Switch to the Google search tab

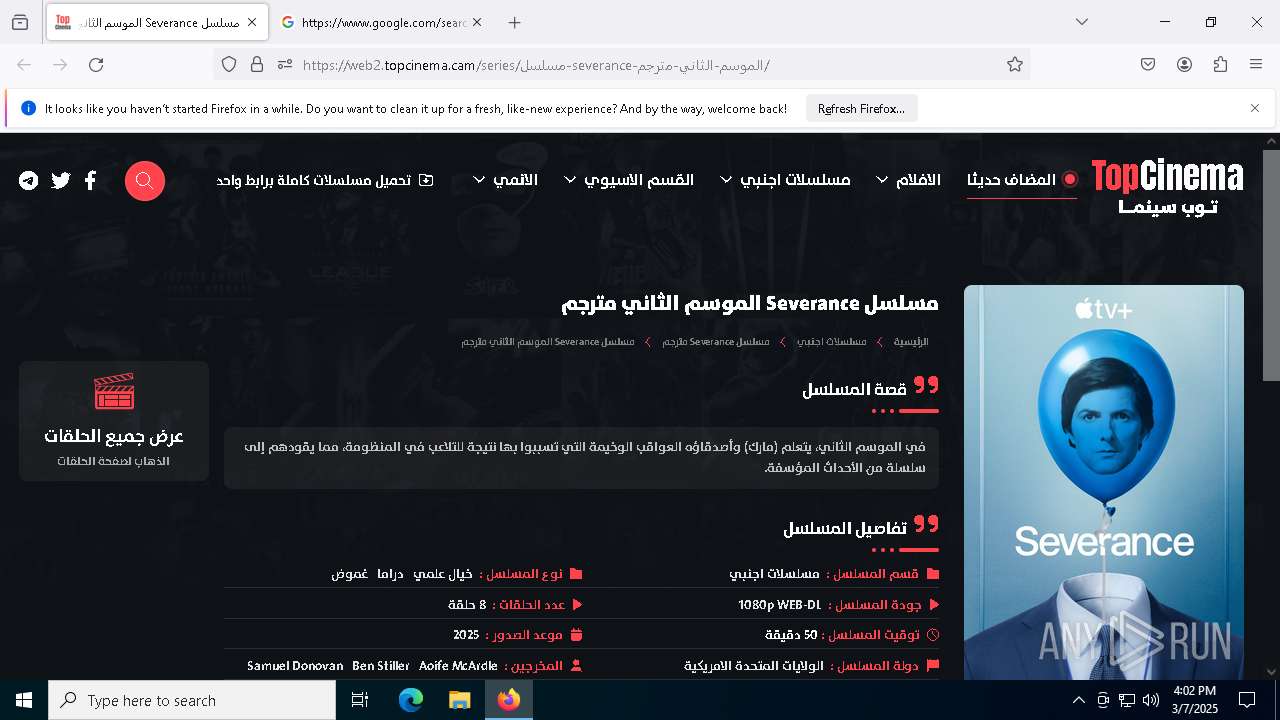tap(381, 22)
